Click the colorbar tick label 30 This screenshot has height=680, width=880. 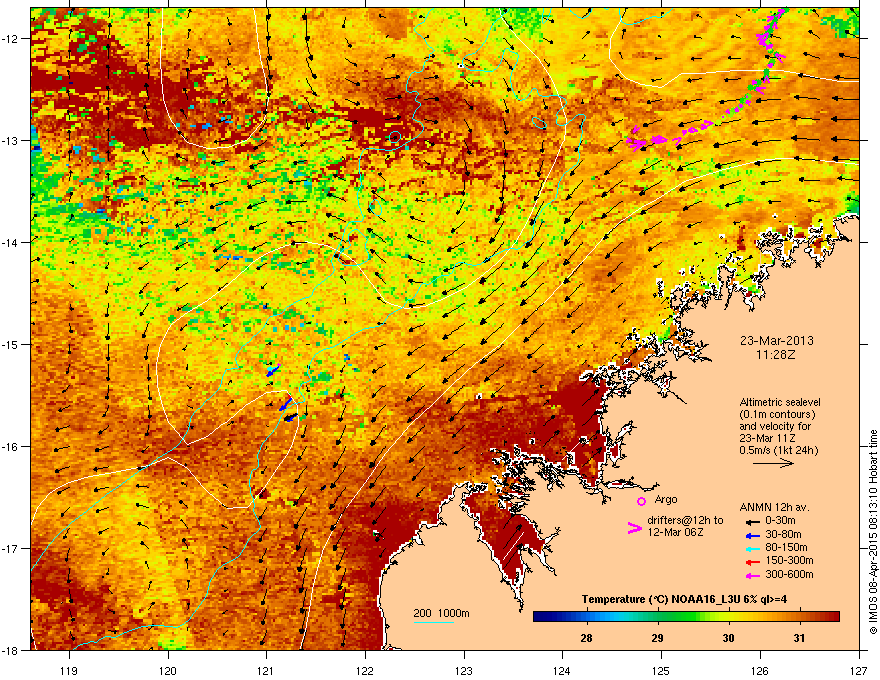(x=728, y=638)
